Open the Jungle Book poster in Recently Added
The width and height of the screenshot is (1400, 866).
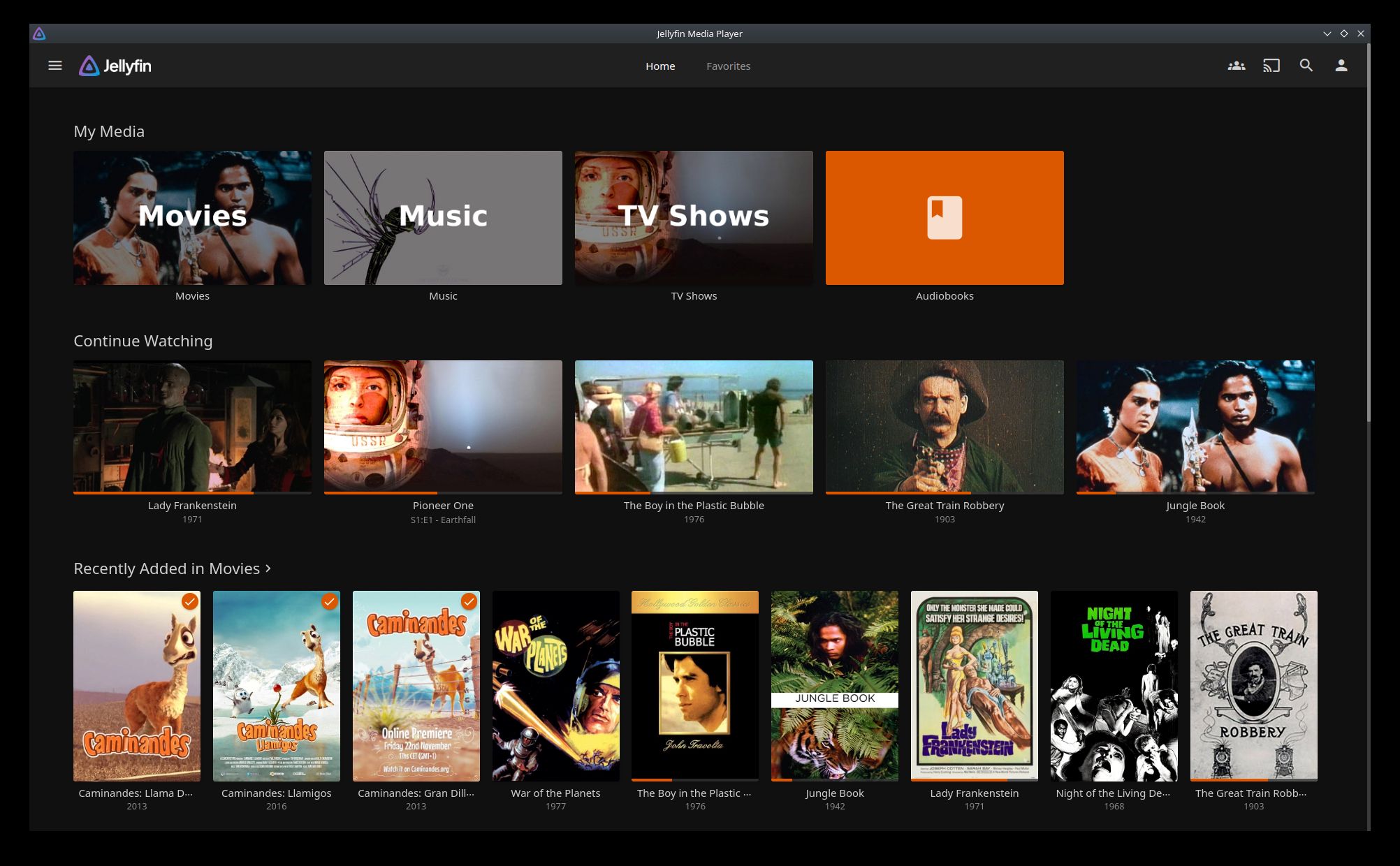point(835,686)
